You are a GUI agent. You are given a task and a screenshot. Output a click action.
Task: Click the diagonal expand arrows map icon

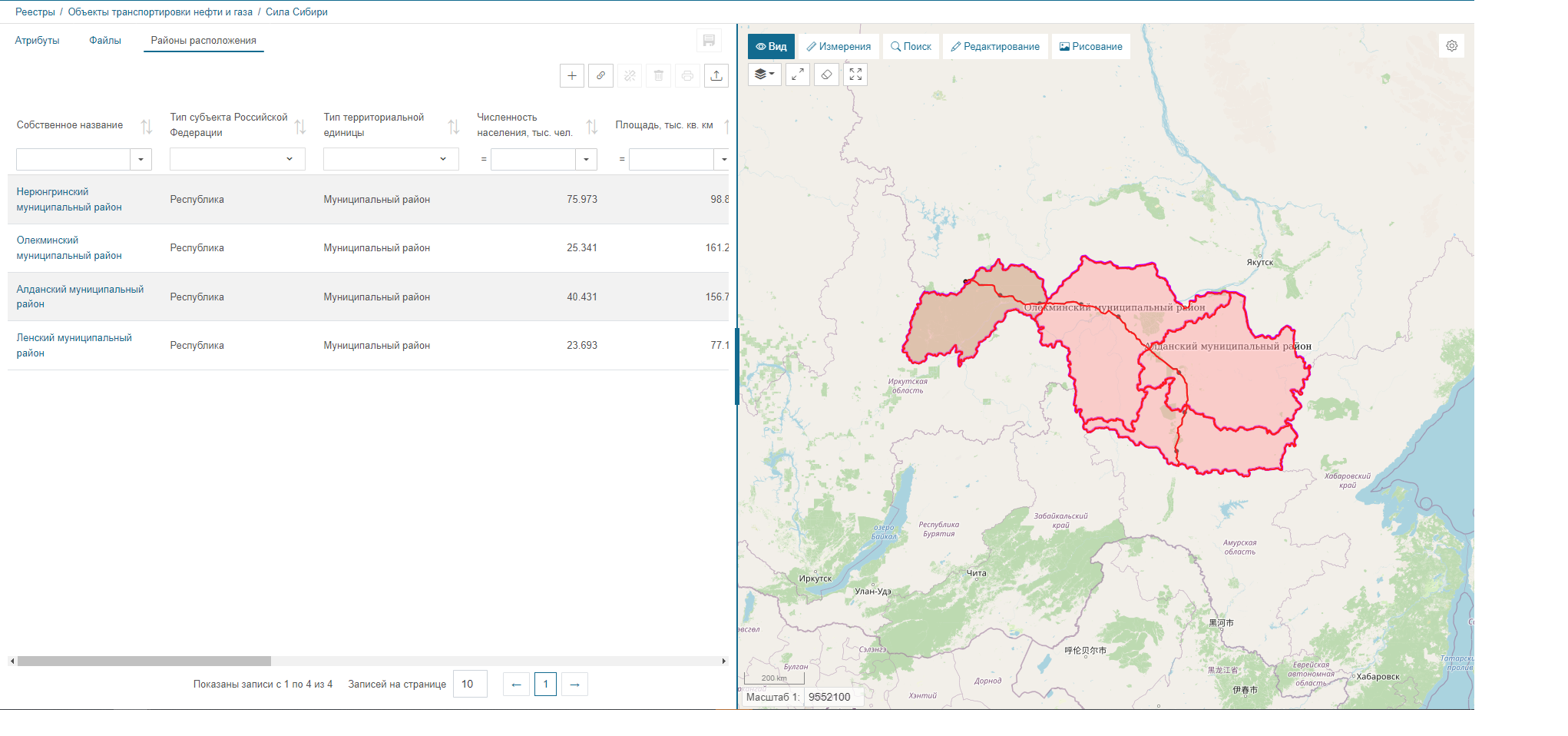point(798,75)
